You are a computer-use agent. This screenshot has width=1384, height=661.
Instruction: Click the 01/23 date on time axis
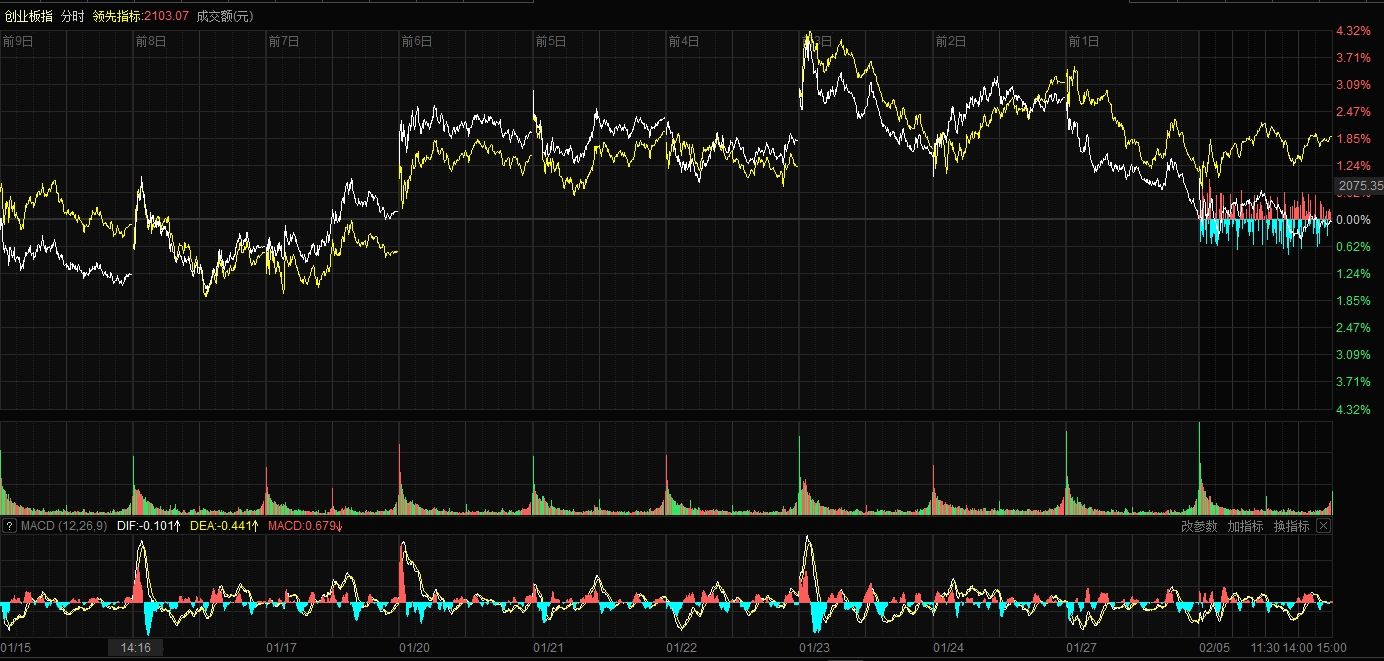(815, 648)
